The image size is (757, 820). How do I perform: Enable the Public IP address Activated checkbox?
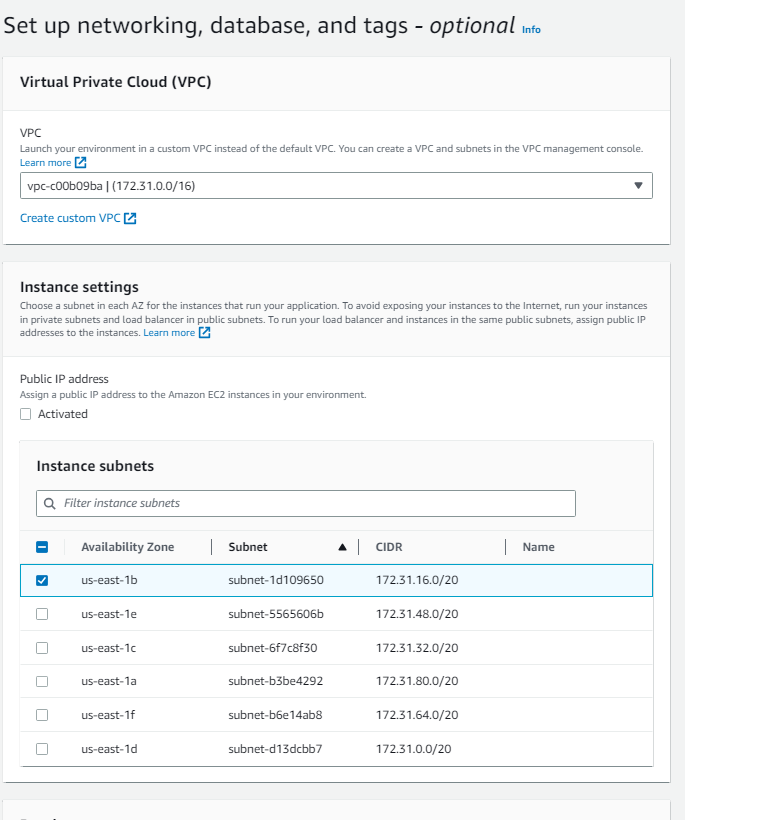click(x=26, y=414)
